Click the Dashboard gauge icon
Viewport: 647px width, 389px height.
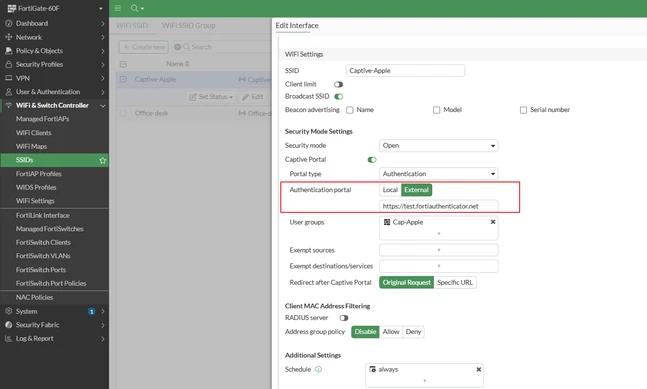(8, 24)
